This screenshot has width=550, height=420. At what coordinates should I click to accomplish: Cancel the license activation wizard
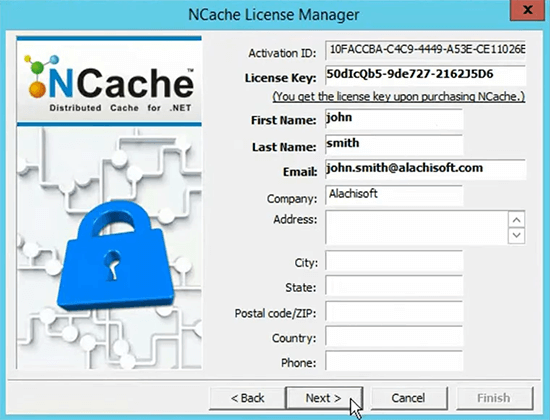pyautogui.click(x=409, y=398)
